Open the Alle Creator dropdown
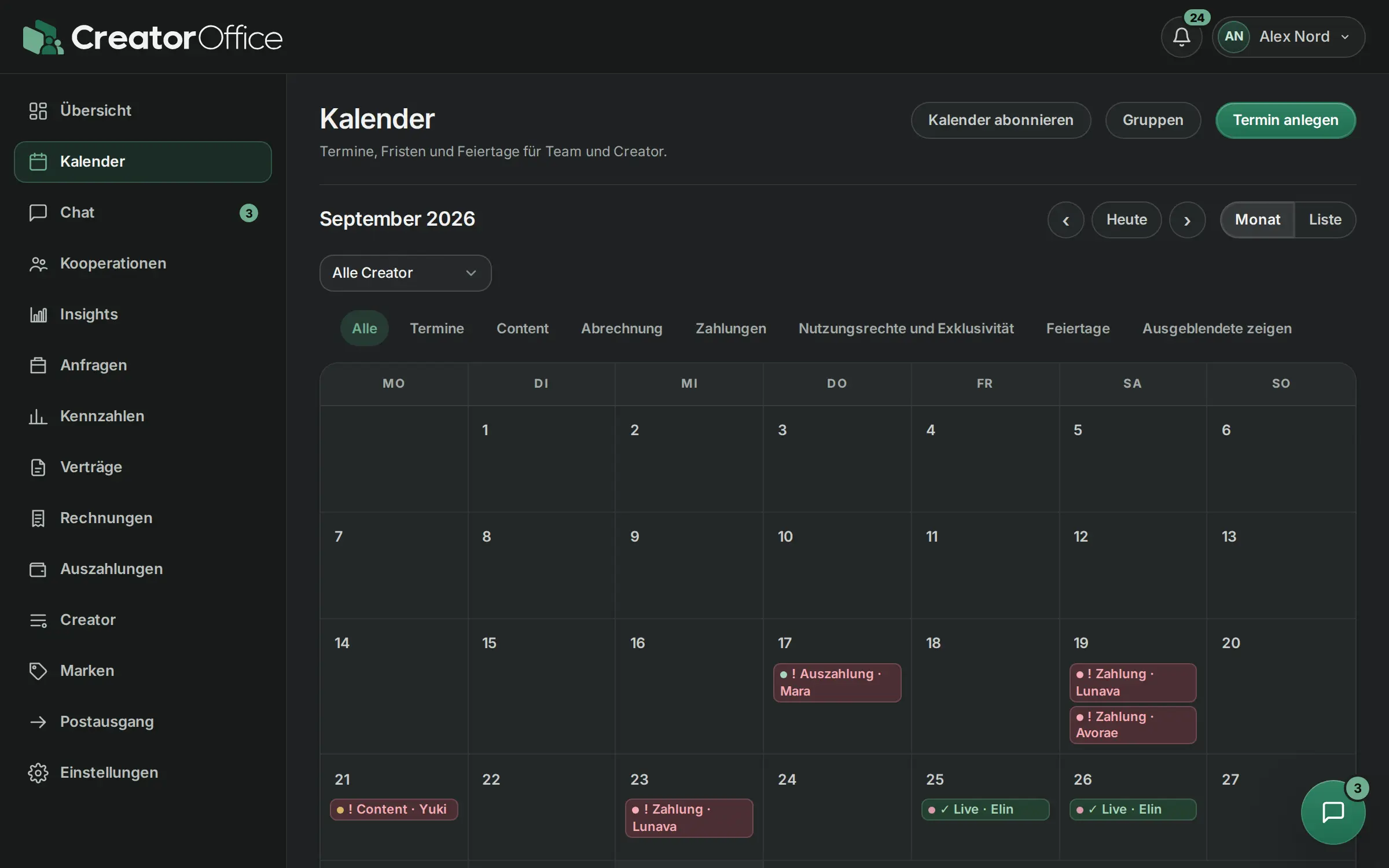The height and width of the screenshot is (868, 1389). [405, 273]
